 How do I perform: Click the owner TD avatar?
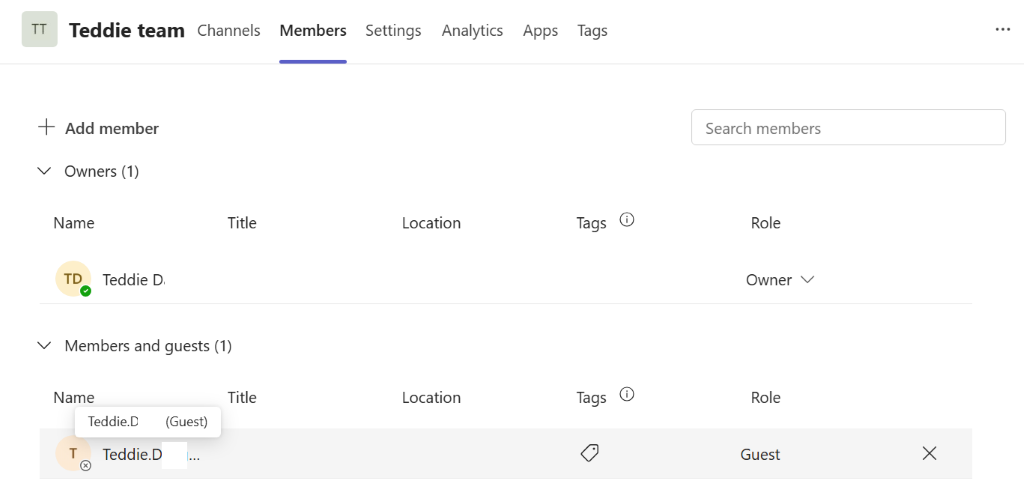coord(73,280)
